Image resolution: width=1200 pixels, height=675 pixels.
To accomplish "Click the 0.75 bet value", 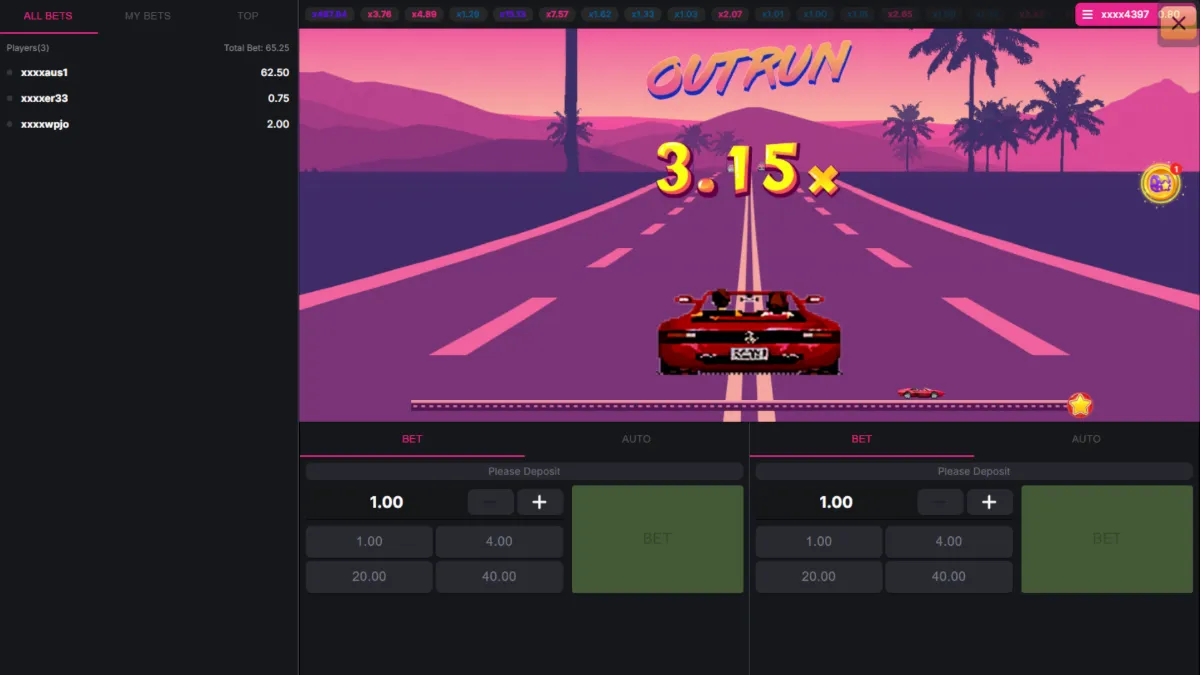I will 278,98.
